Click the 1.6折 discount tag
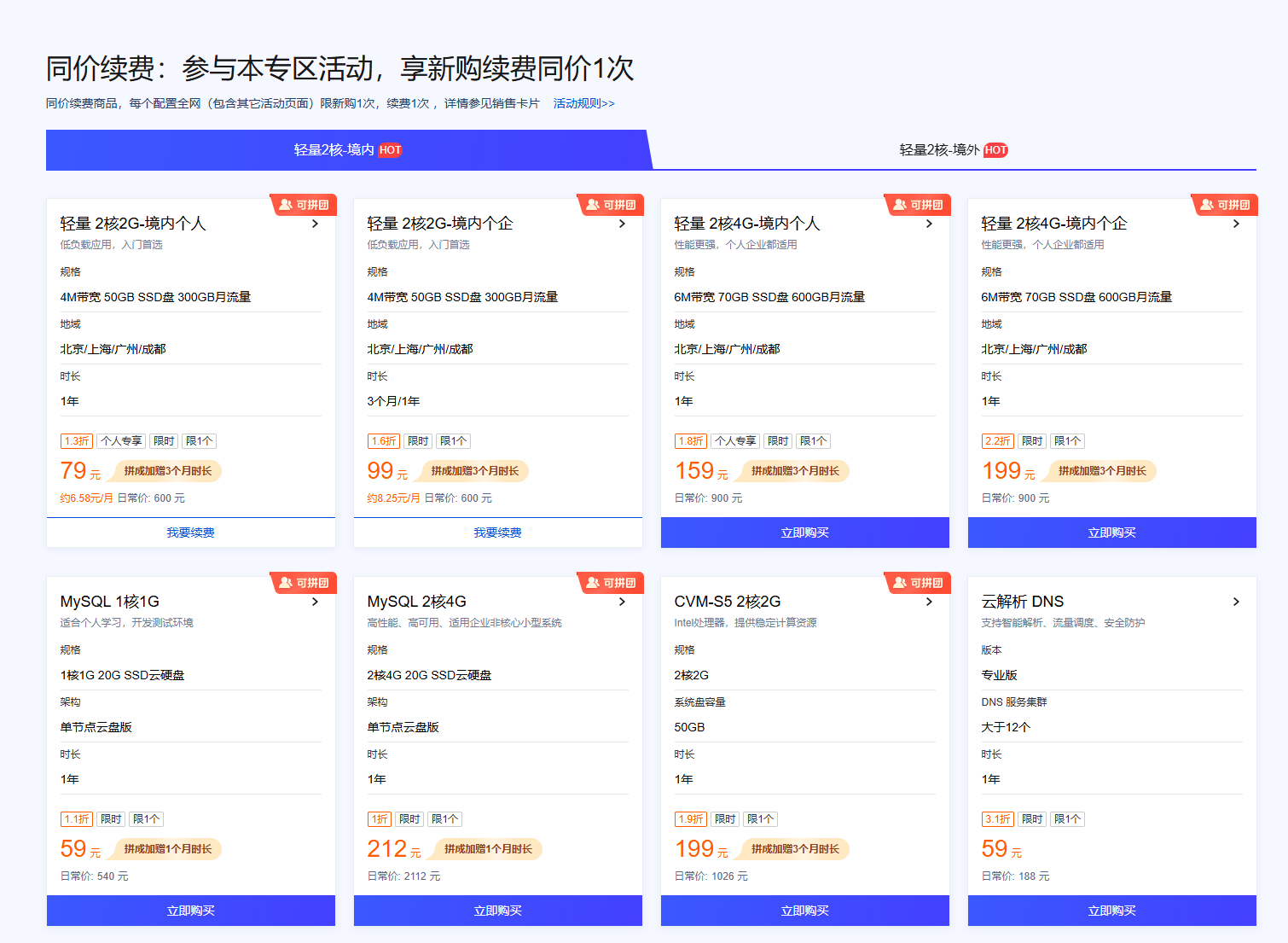This screenshot has width=1288, height=943. point(384,441)
